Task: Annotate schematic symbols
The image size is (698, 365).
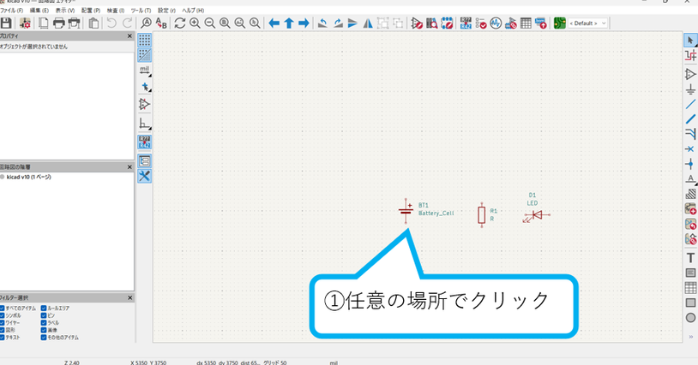Action: click(466, 23)
